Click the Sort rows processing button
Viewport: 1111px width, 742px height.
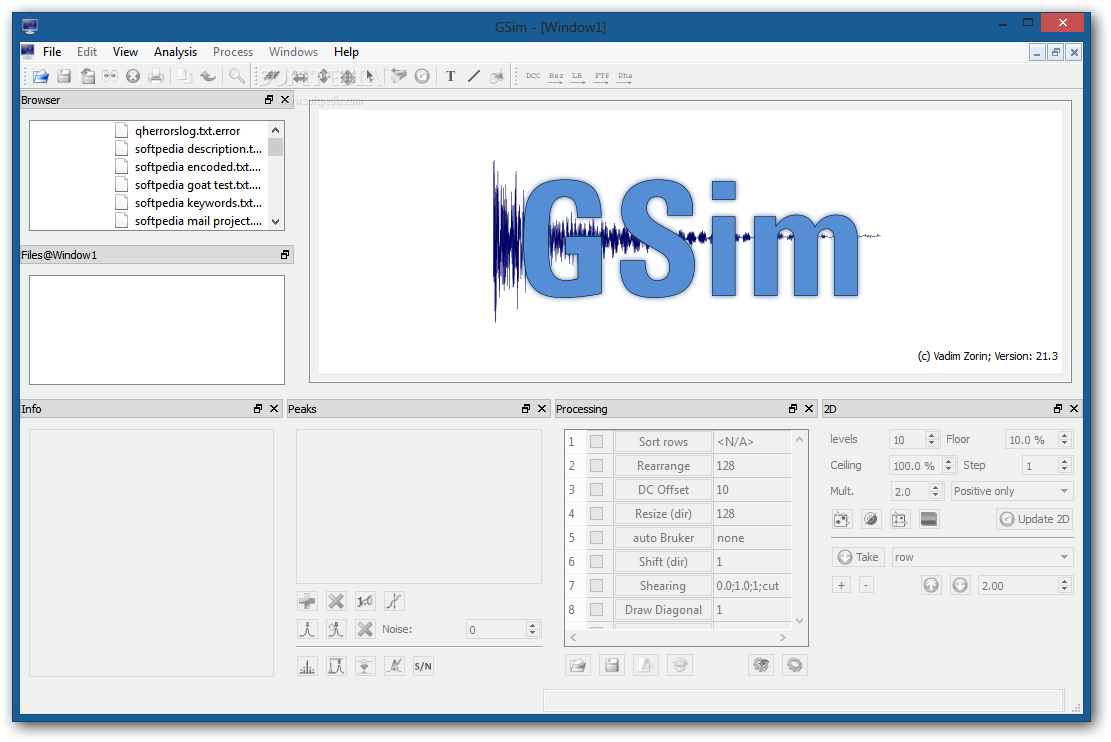coord(663,442)
